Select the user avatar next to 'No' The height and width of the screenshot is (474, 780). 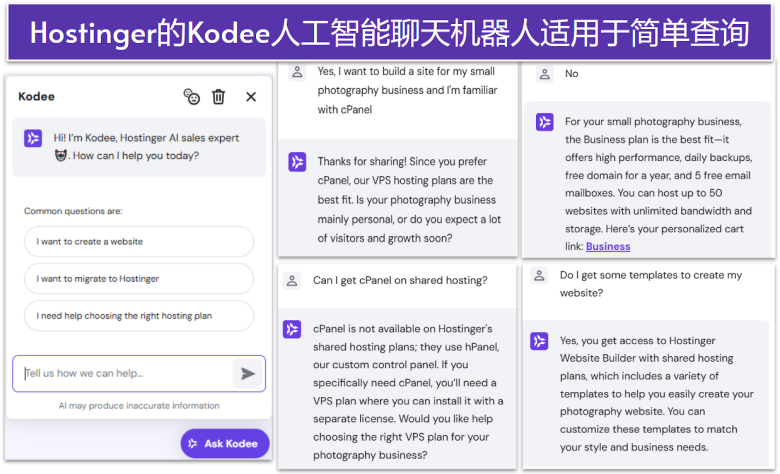pos(545,74)
